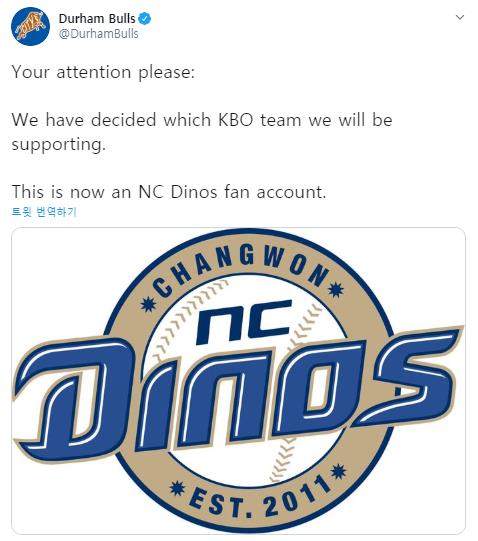Click the EST. 2011 text on badge
This screenshot has height=541, width=478.
click(260, 499)
